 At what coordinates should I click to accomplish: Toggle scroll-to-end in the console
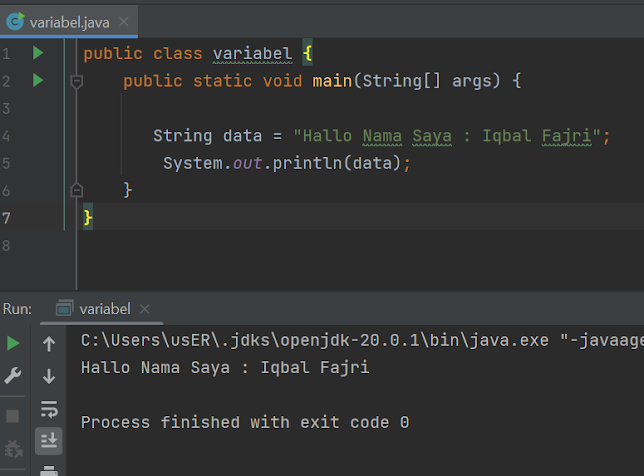pos(49,440)
